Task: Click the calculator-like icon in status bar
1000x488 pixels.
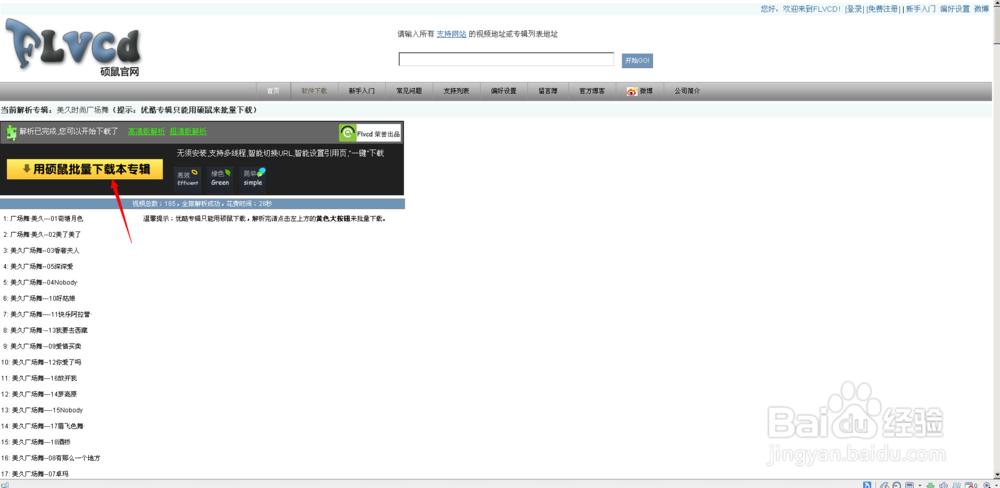Action: click(x=909, y=485)
